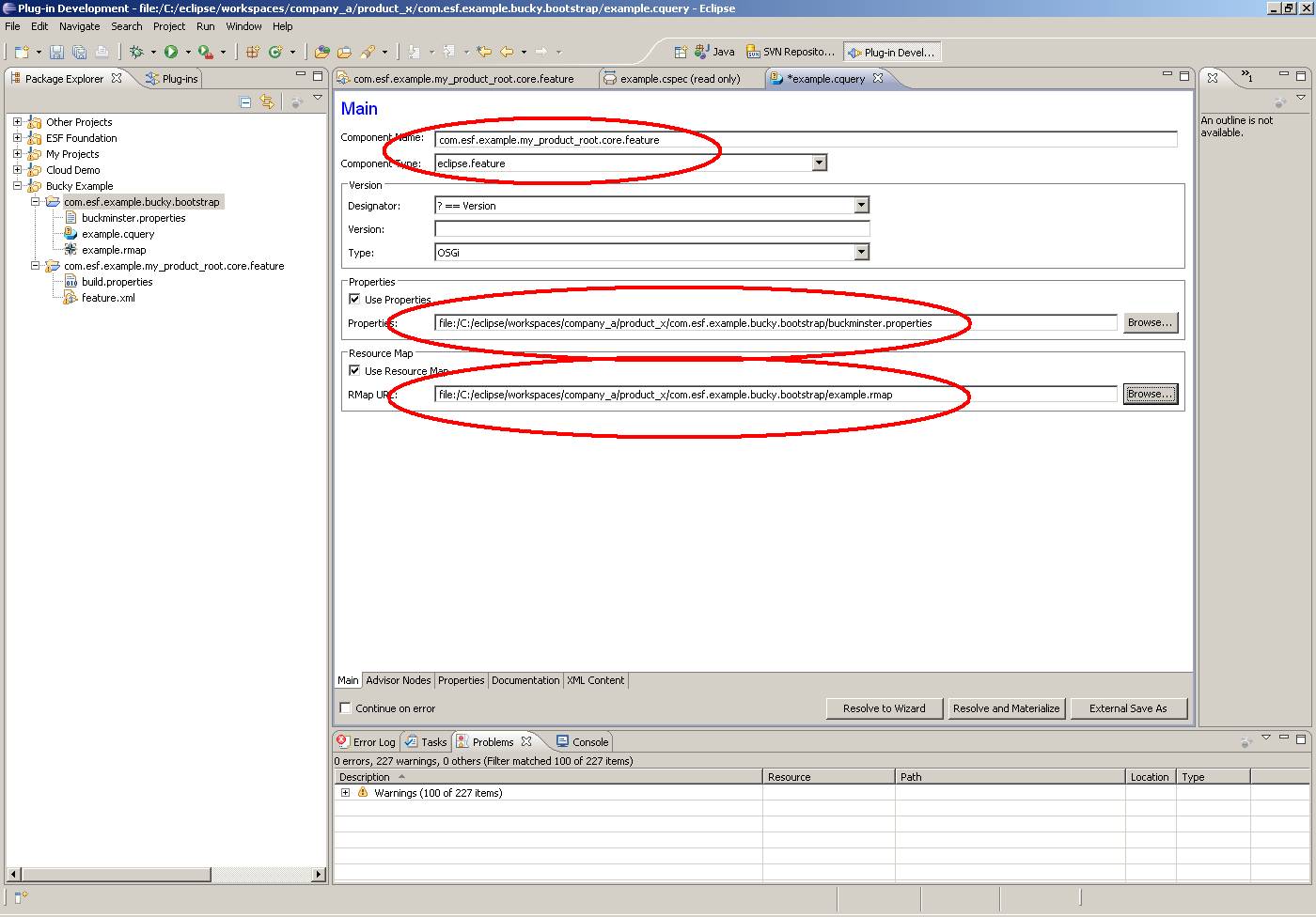The image size is (1316, 917).
Task: Click the Last Edit Location arrow icon
Action: click(x=484, y=52)
